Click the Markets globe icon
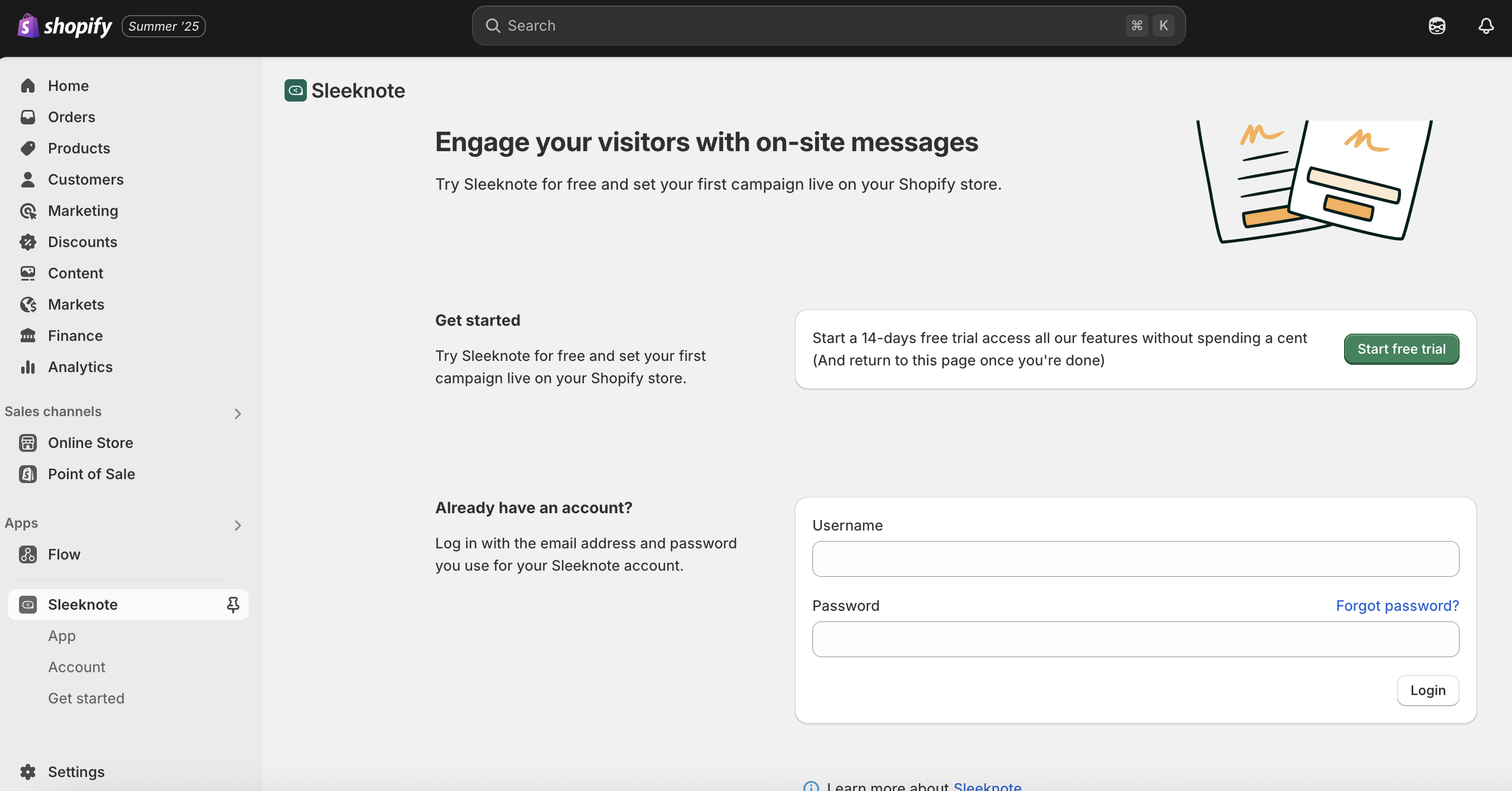This screenshot has width=1512, height=791. pyautogui.click(x=27, y=304)
